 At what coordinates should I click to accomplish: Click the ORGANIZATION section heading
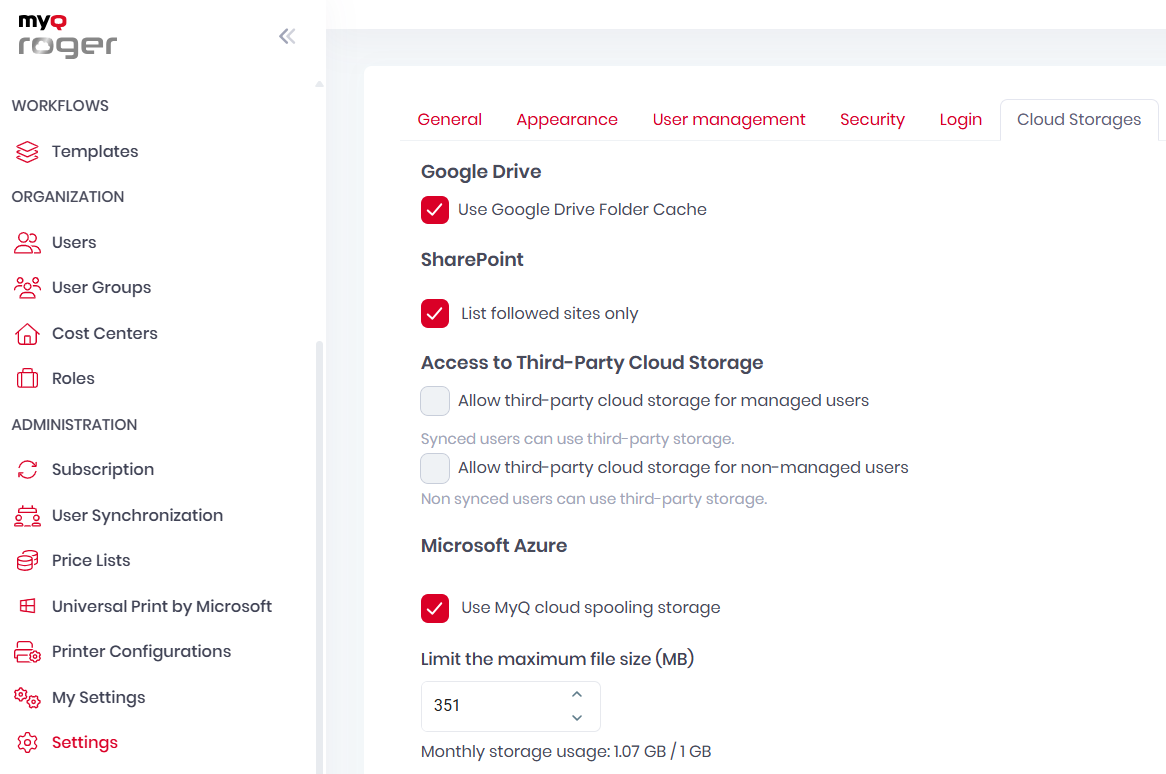pos(68,197)
